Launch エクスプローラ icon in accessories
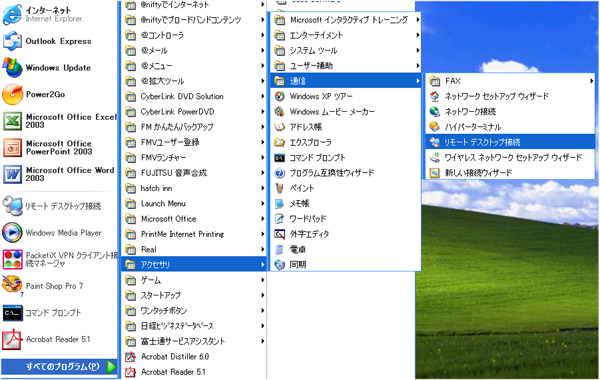600x380 pixels. pos(280,142)
